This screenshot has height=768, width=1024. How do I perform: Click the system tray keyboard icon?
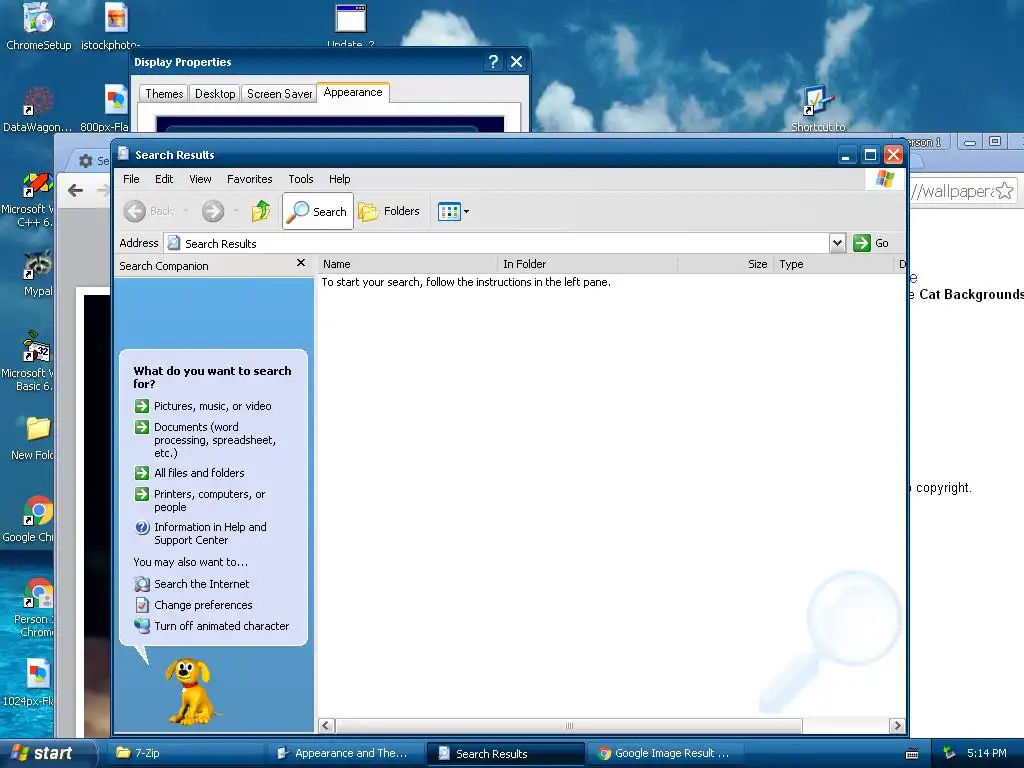(x=912, y=754)
